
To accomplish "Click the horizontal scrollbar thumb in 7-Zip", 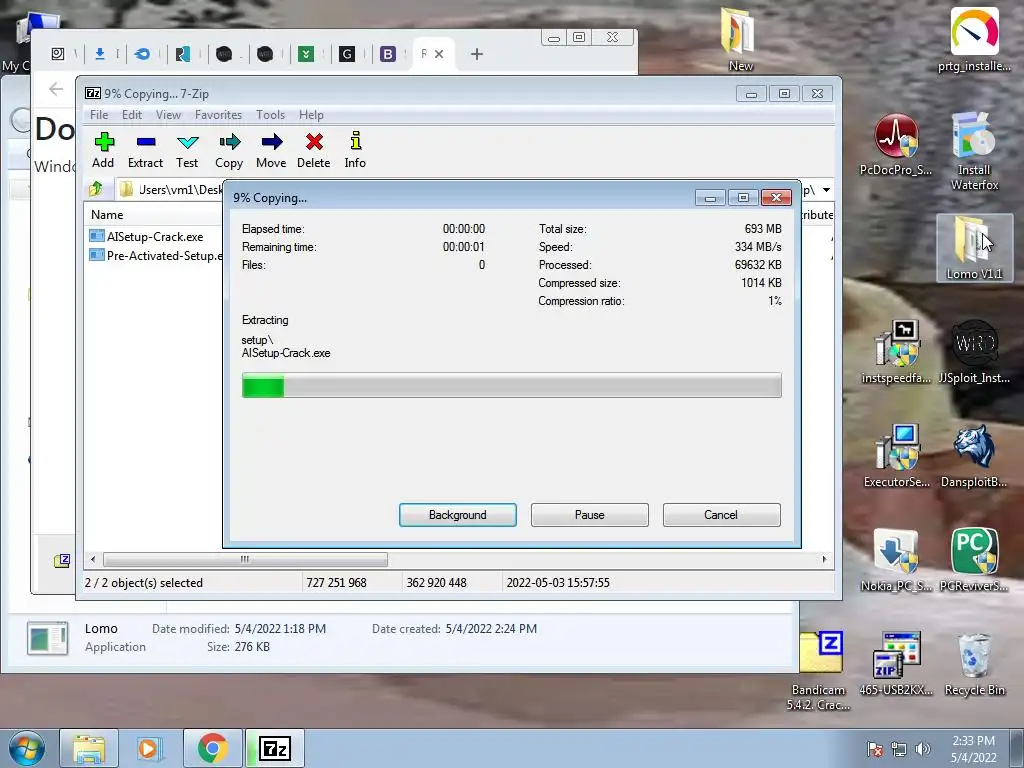I will pos(245,560).
